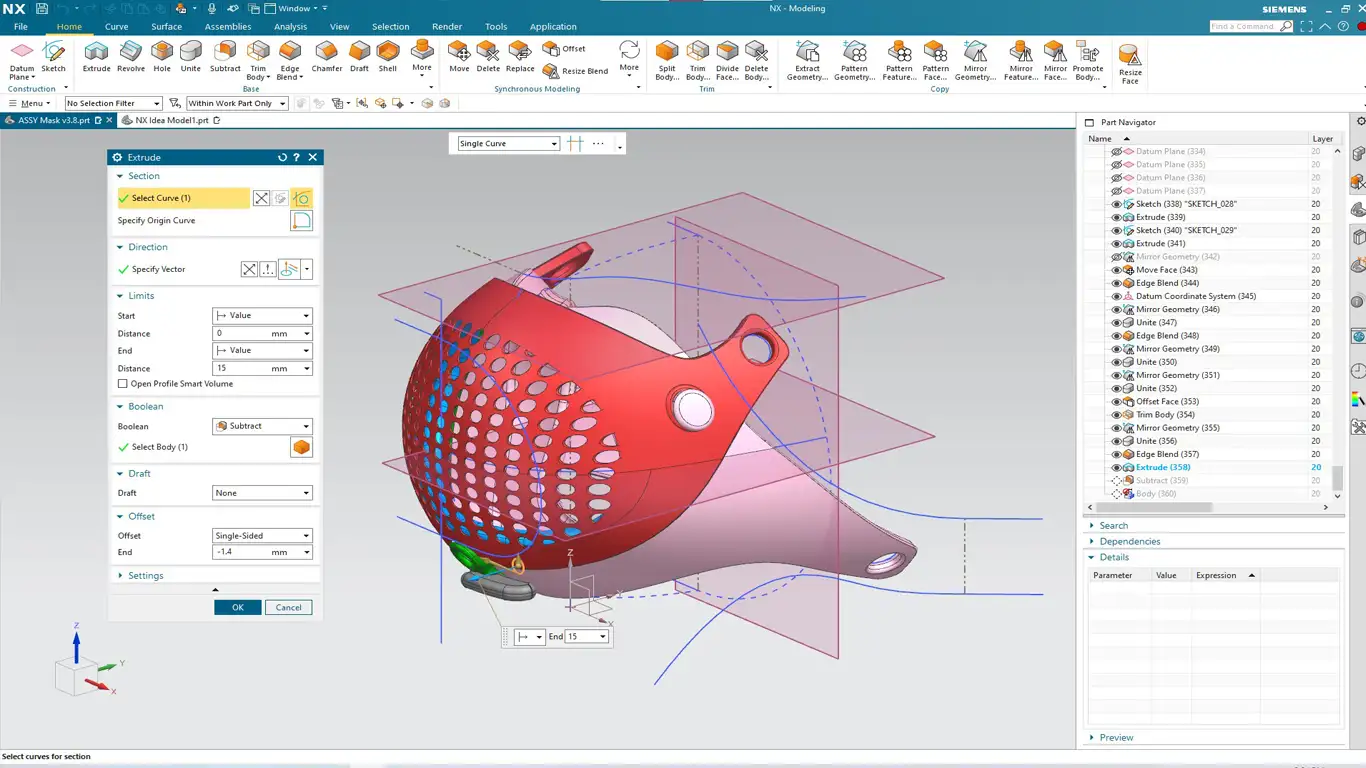Open the Analysis ribbon tab
This screenshot has height=768, width=1366.
[291, 27]
